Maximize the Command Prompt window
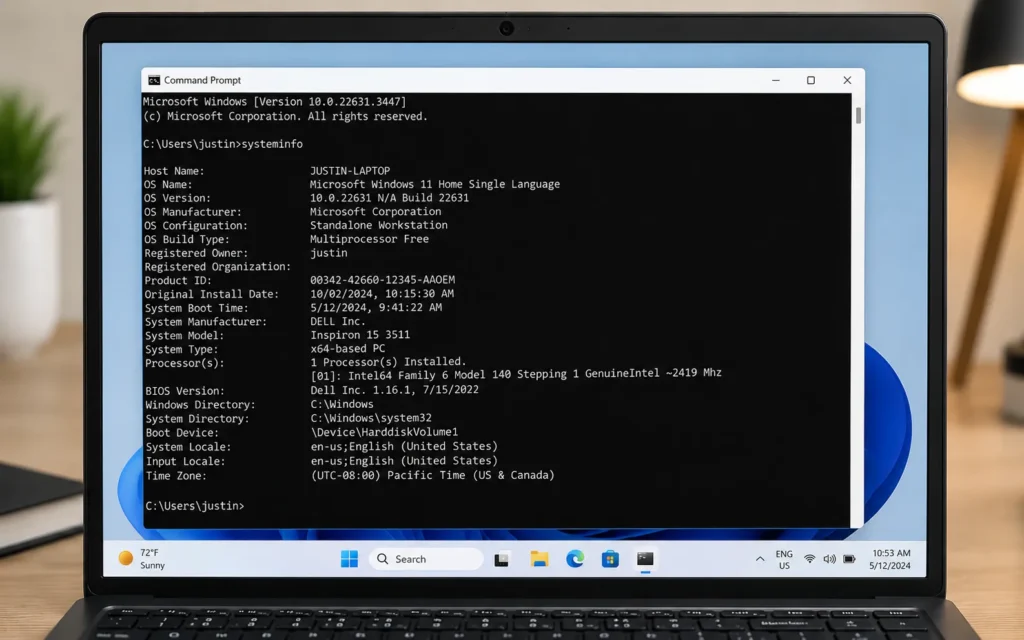 (x=811, y=80)
